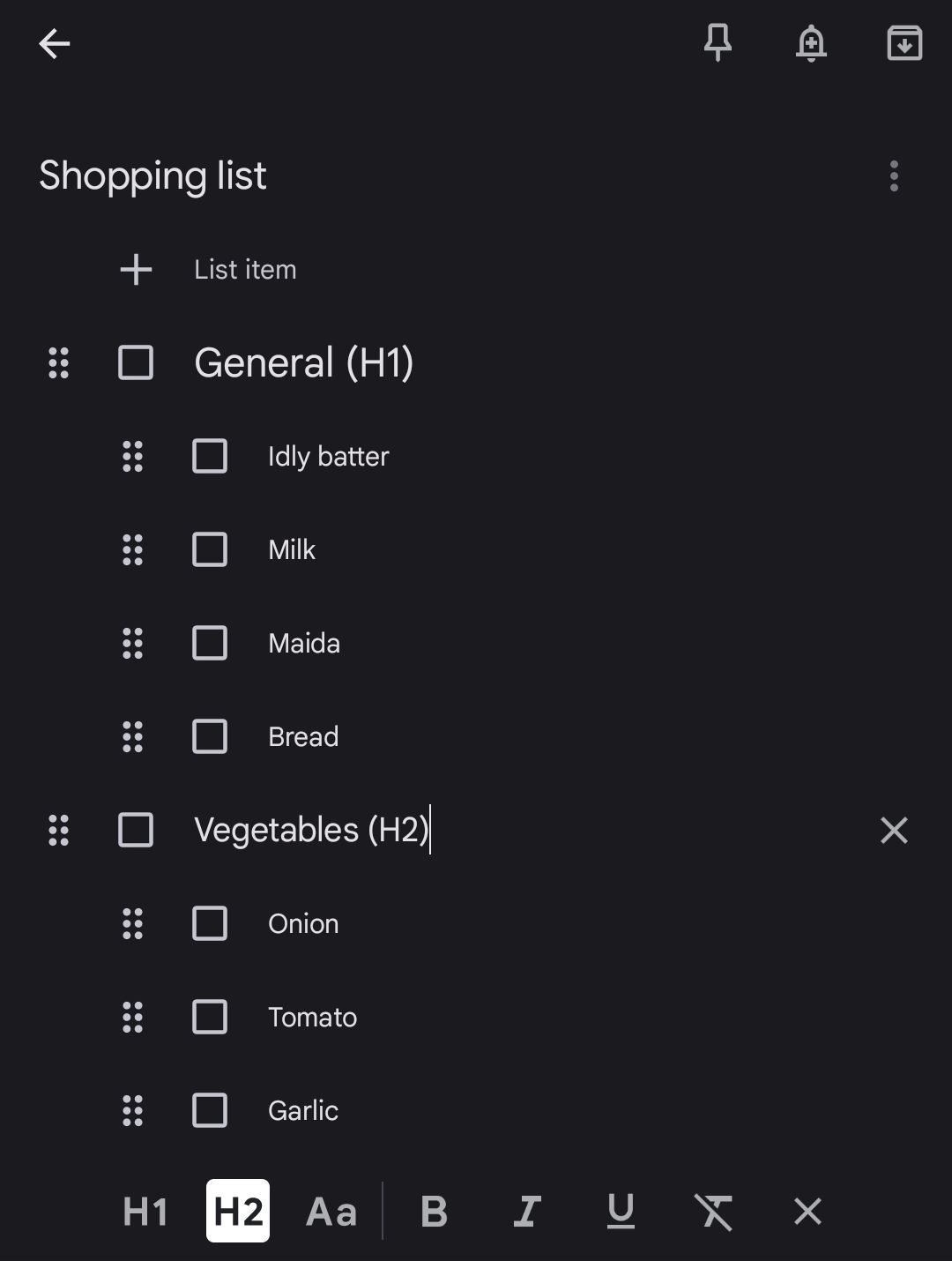The image size is (952, 1261).
Task: Open the three-dot options menu
Action: 894,176
